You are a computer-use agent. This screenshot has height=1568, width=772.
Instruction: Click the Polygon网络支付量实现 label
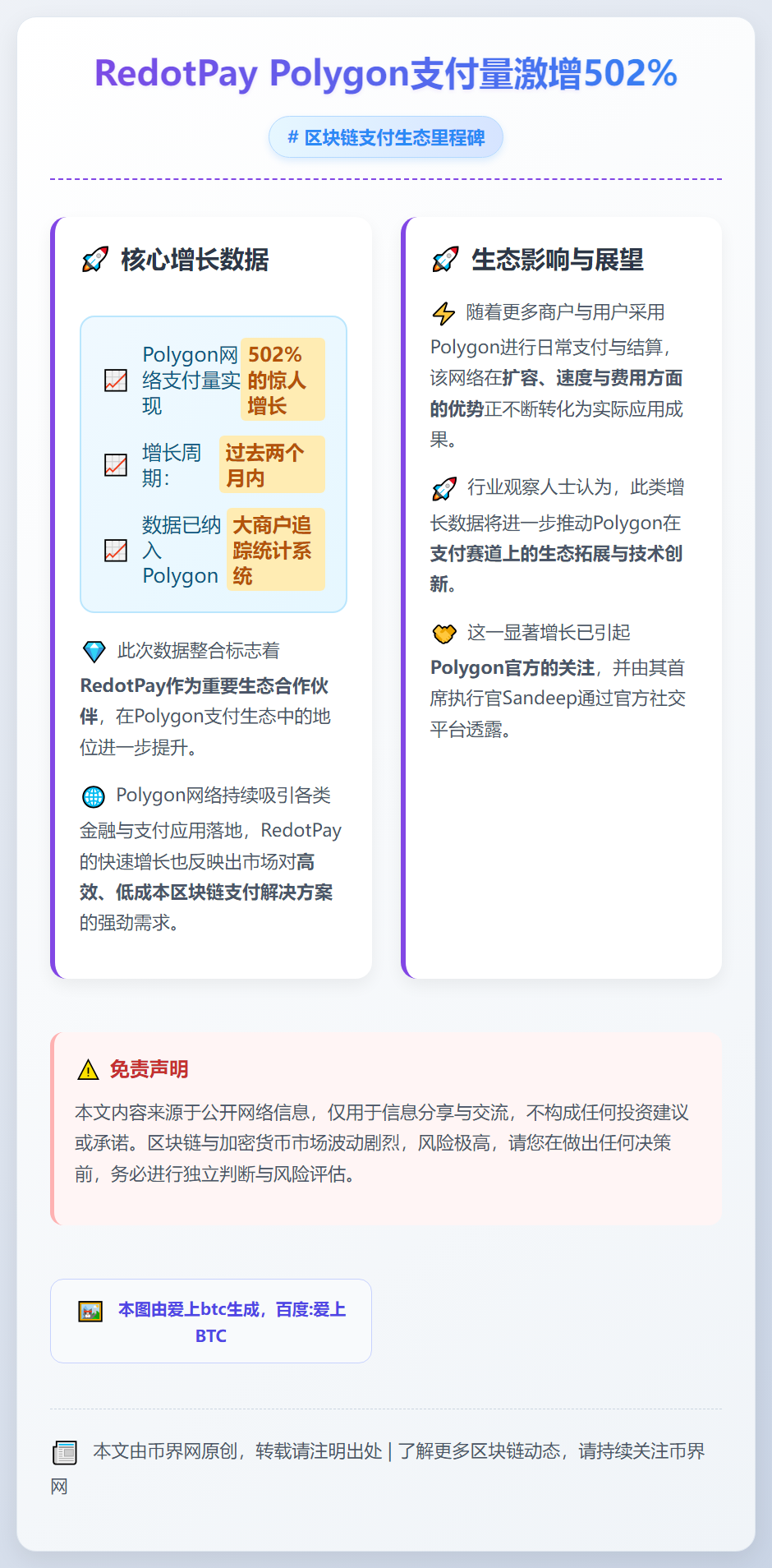(191, 380)
